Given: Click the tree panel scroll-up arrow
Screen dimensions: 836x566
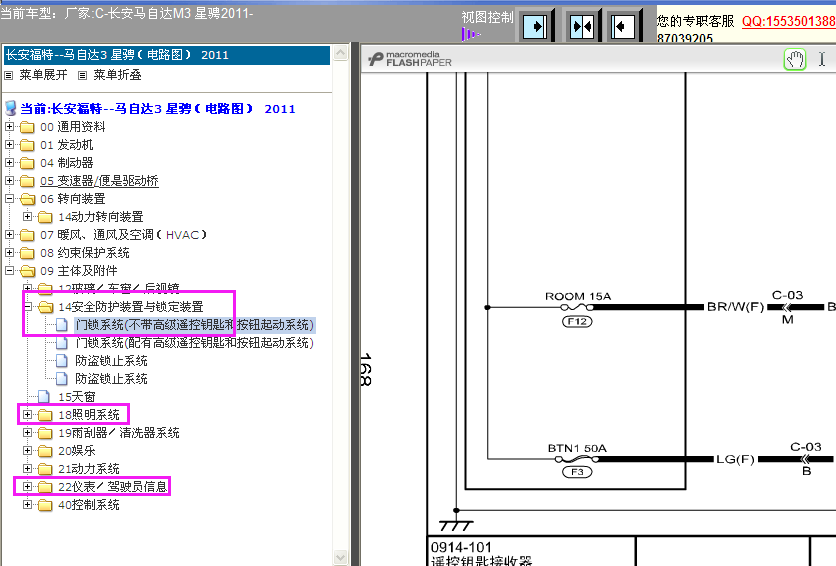Looking at the screenshot, I should point(341,52).
